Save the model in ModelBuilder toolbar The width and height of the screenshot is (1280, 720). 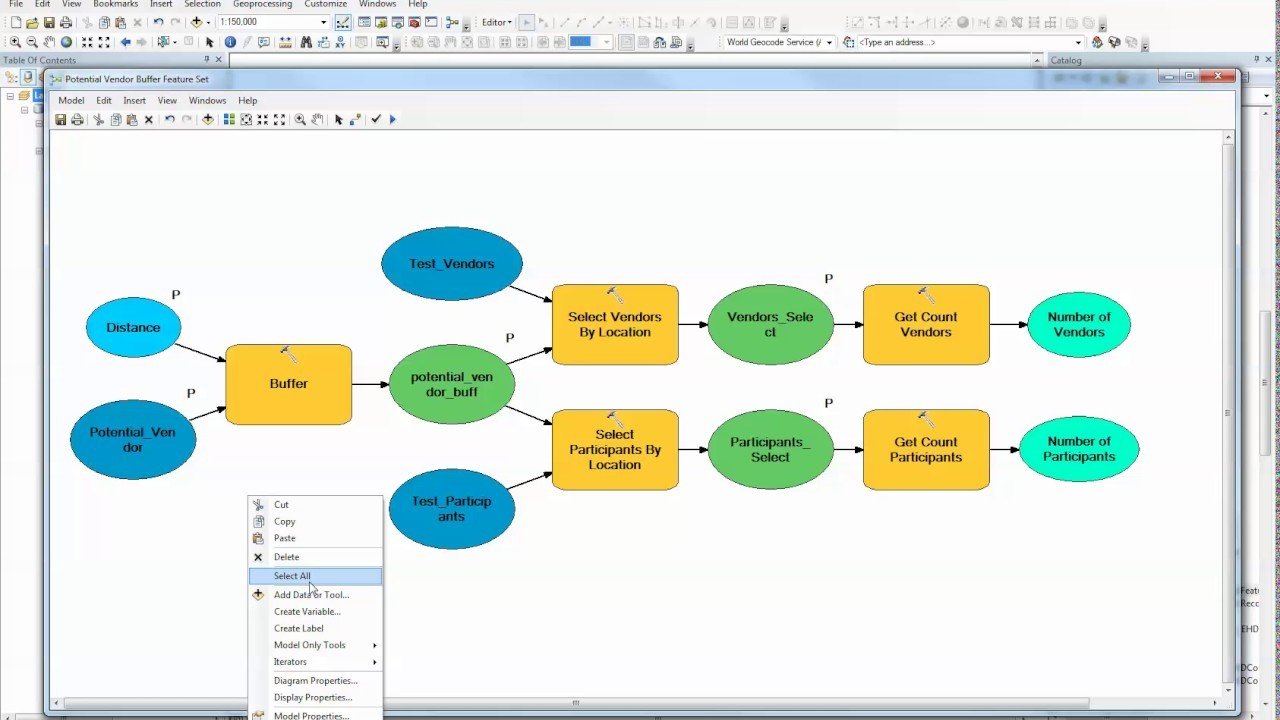61,119
